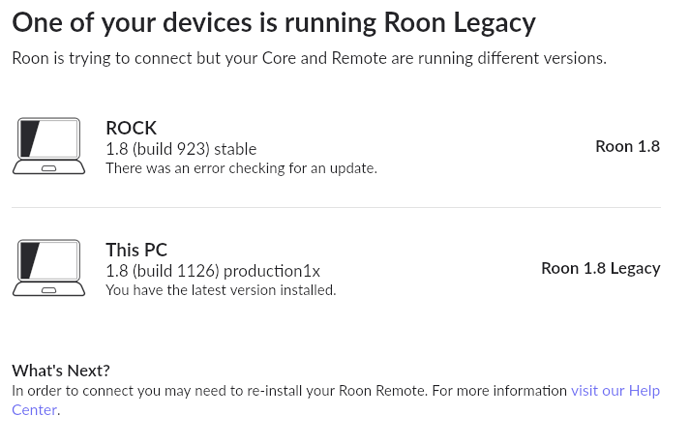Click the 'Roon 1.8' version label
The width and height of the screenshot is (690, 446).
point(628,146)
